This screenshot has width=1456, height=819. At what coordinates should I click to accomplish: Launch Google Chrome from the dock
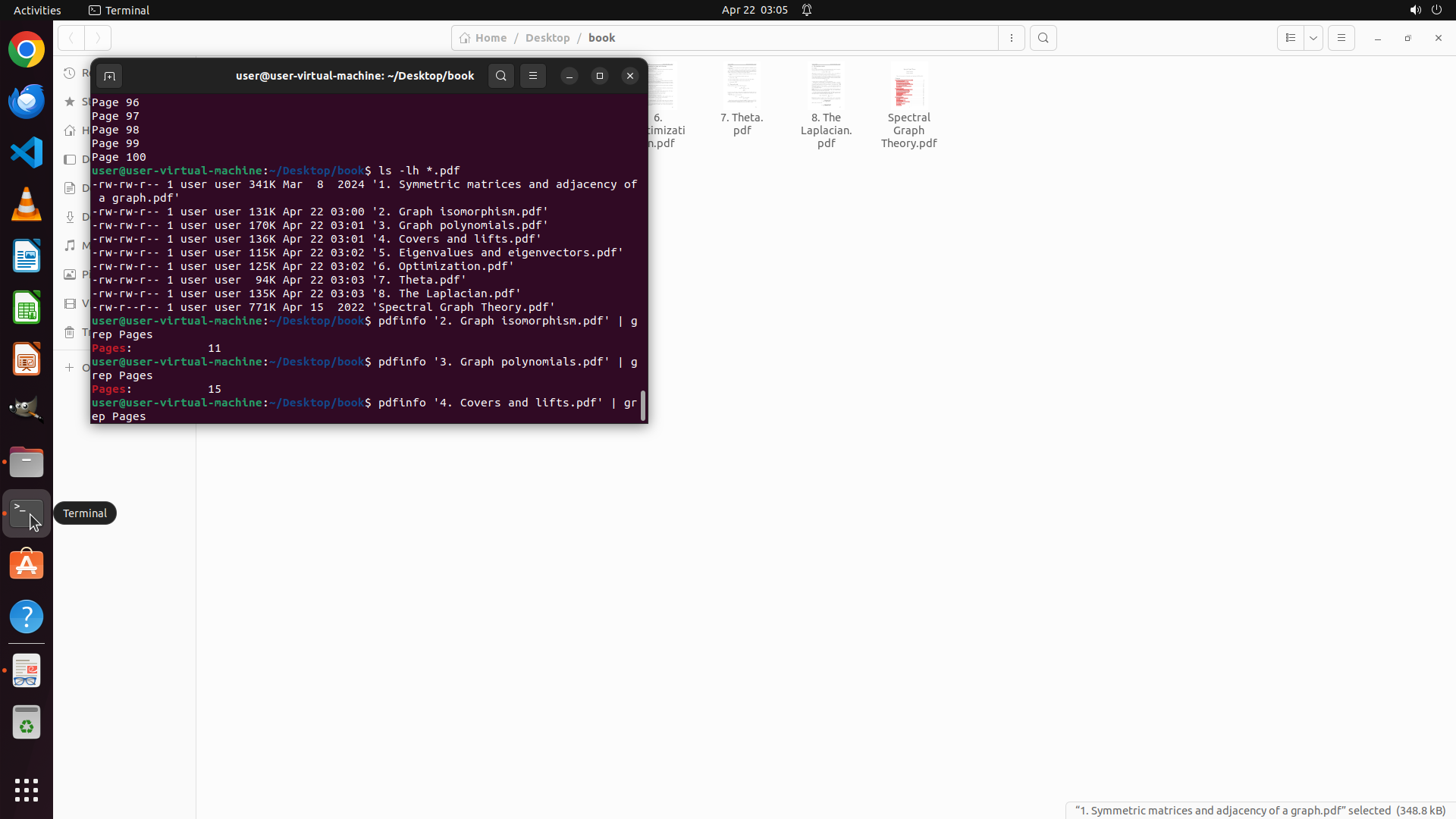pyautogui.click(x=27, y=50)
